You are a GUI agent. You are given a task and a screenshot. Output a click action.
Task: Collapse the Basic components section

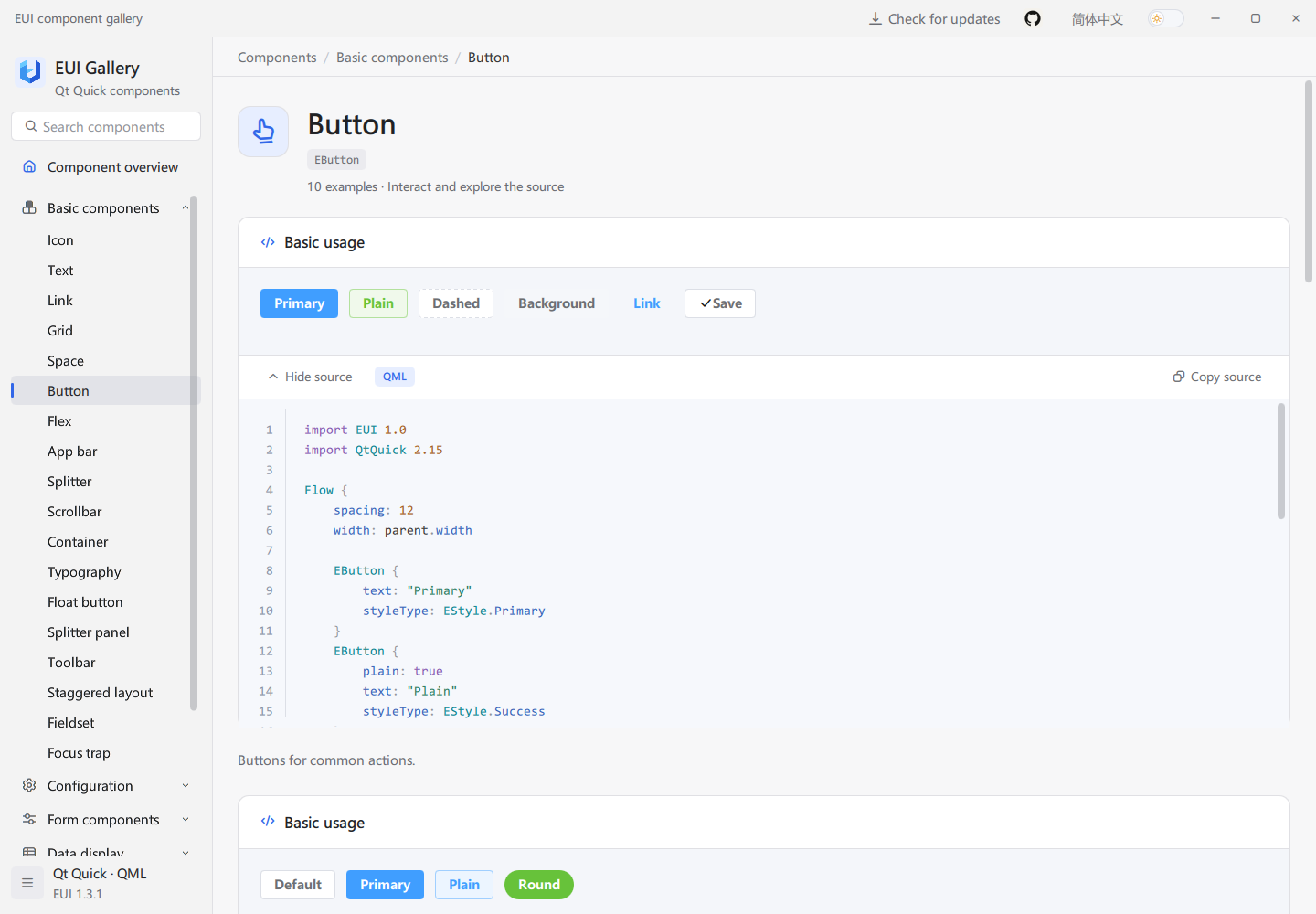(186, 207)
